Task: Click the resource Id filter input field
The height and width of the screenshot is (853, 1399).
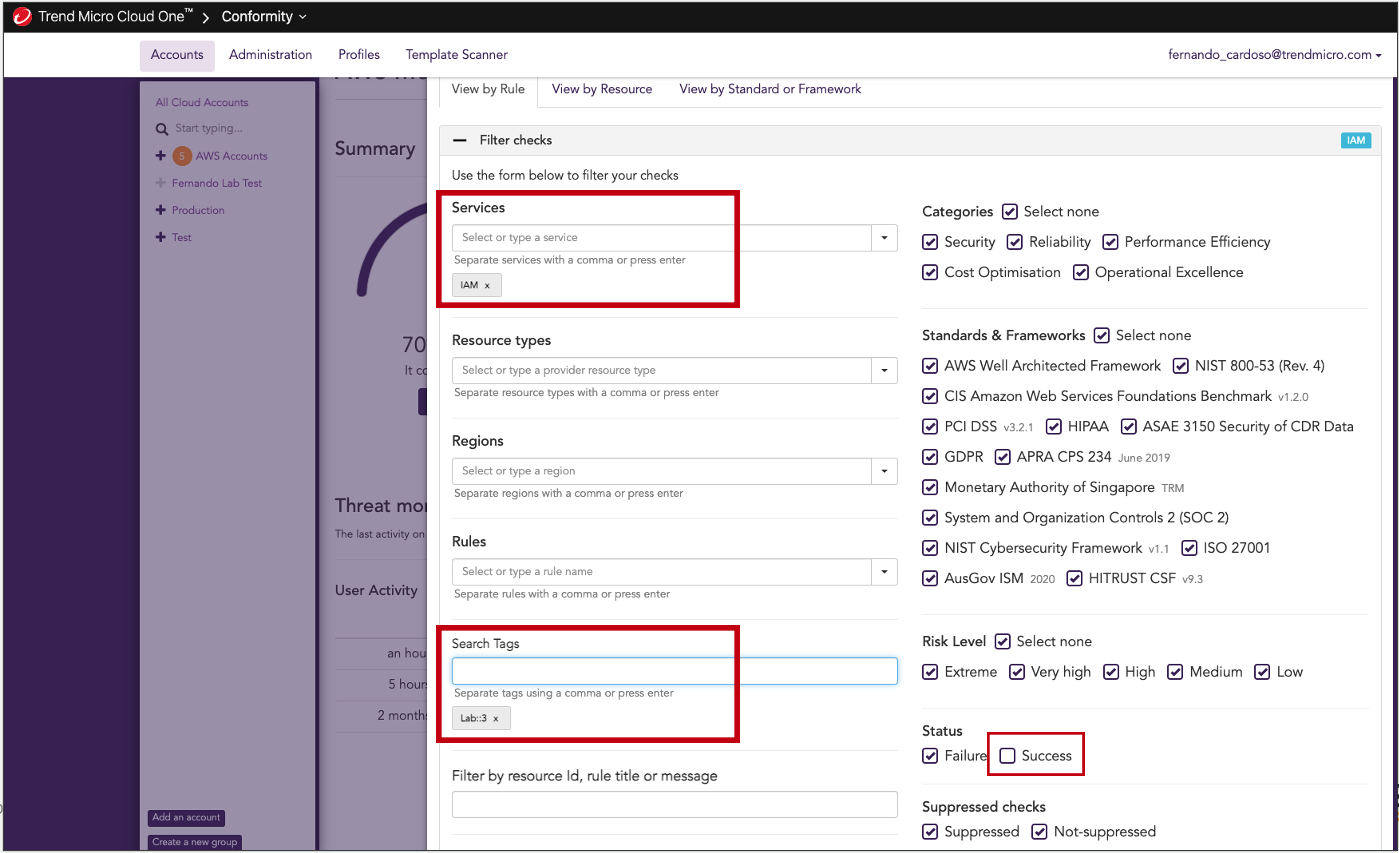Action: [675, 805]
